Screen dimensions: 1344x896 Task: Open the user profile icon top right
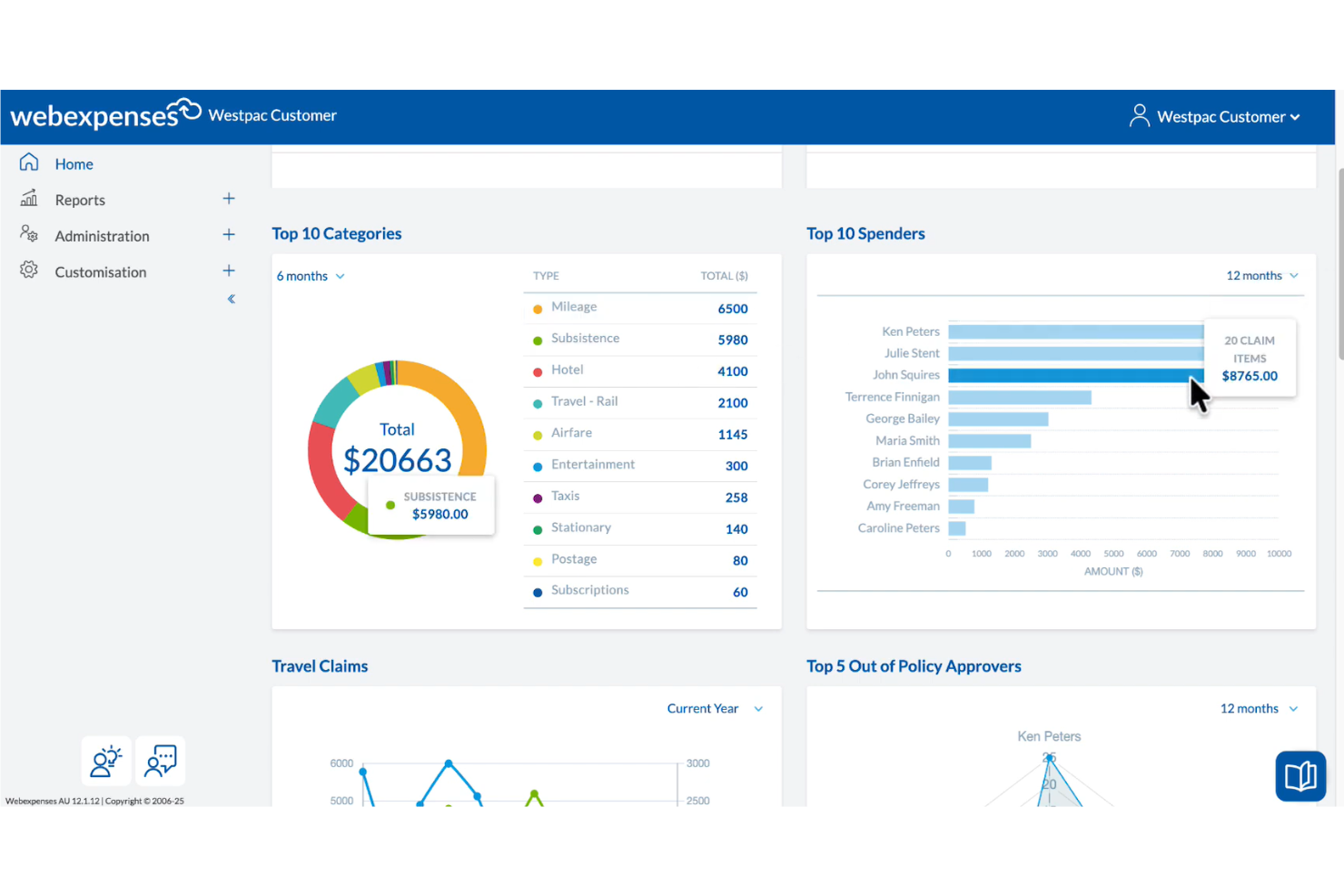[x=1140, y=116]
